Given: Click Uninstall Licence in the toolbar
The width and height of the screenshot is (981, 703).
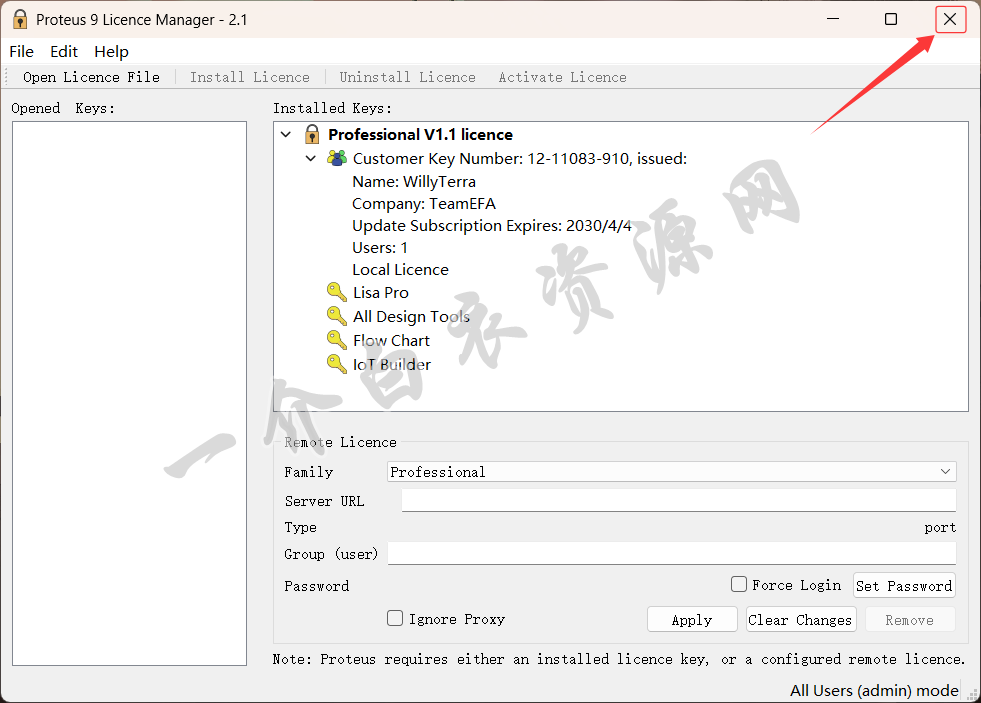Looking at the screenshot, I should coord(407,77).
